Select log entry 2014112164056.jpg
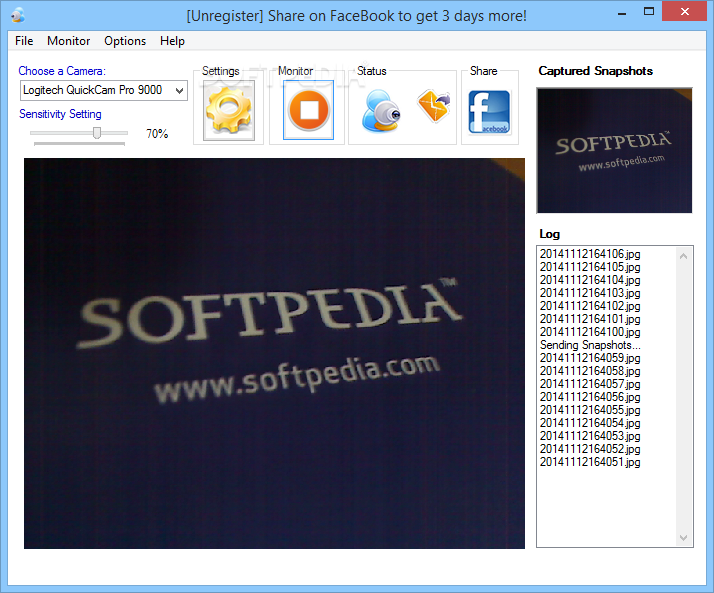Screen dimensions: 714x593 coord(590,397)
